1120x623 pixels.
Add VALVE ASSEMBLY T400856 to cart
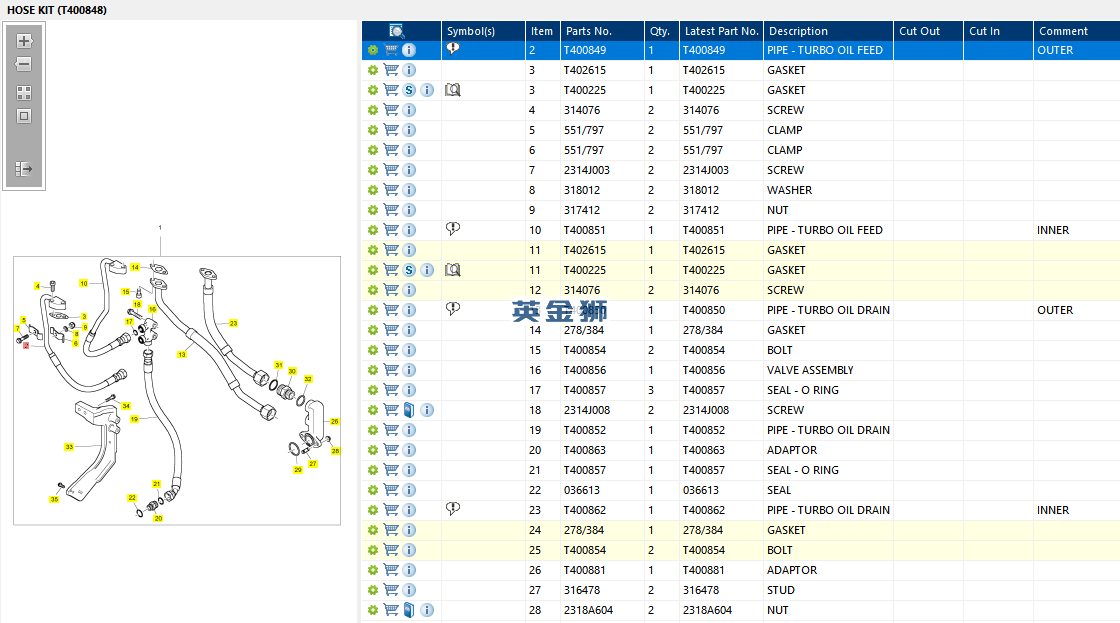391,370
